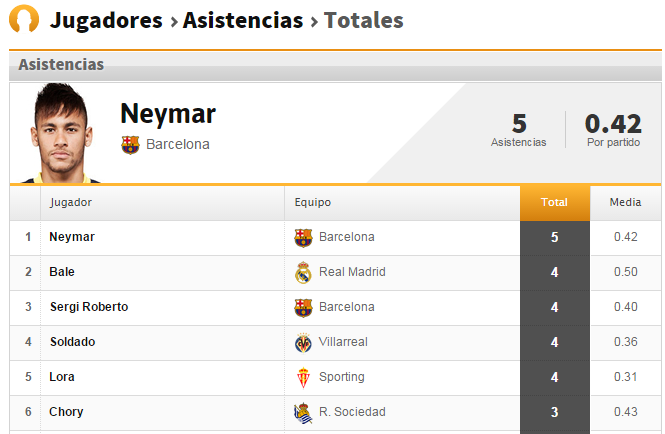Click the Real Madrid crest icon
Image resolution: width=665 pixels, height=434 pixels.
point(303,272)
